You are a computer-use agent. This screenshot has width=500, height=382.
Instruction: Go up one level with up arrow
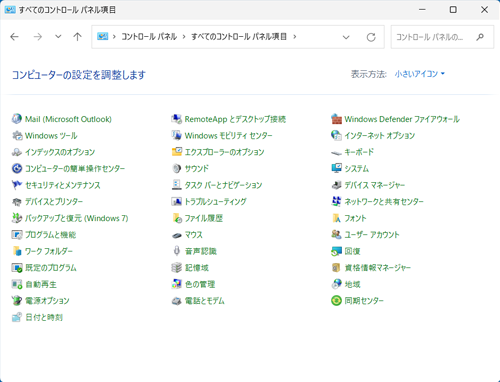pos(77,37)
